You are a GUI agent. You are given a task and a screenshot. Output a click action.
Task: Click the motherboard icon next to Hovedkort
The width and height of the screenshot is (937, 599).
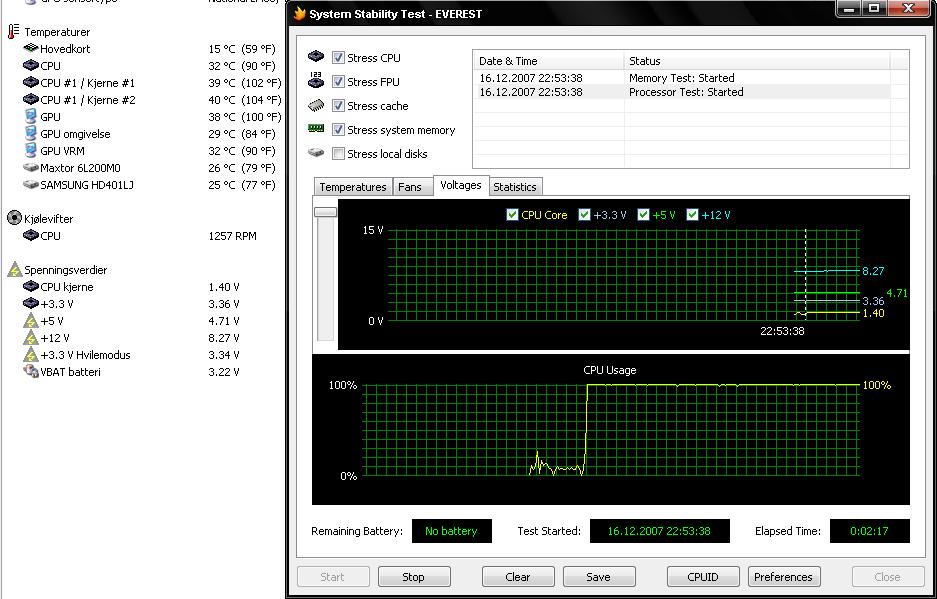[x=31, y=48]
